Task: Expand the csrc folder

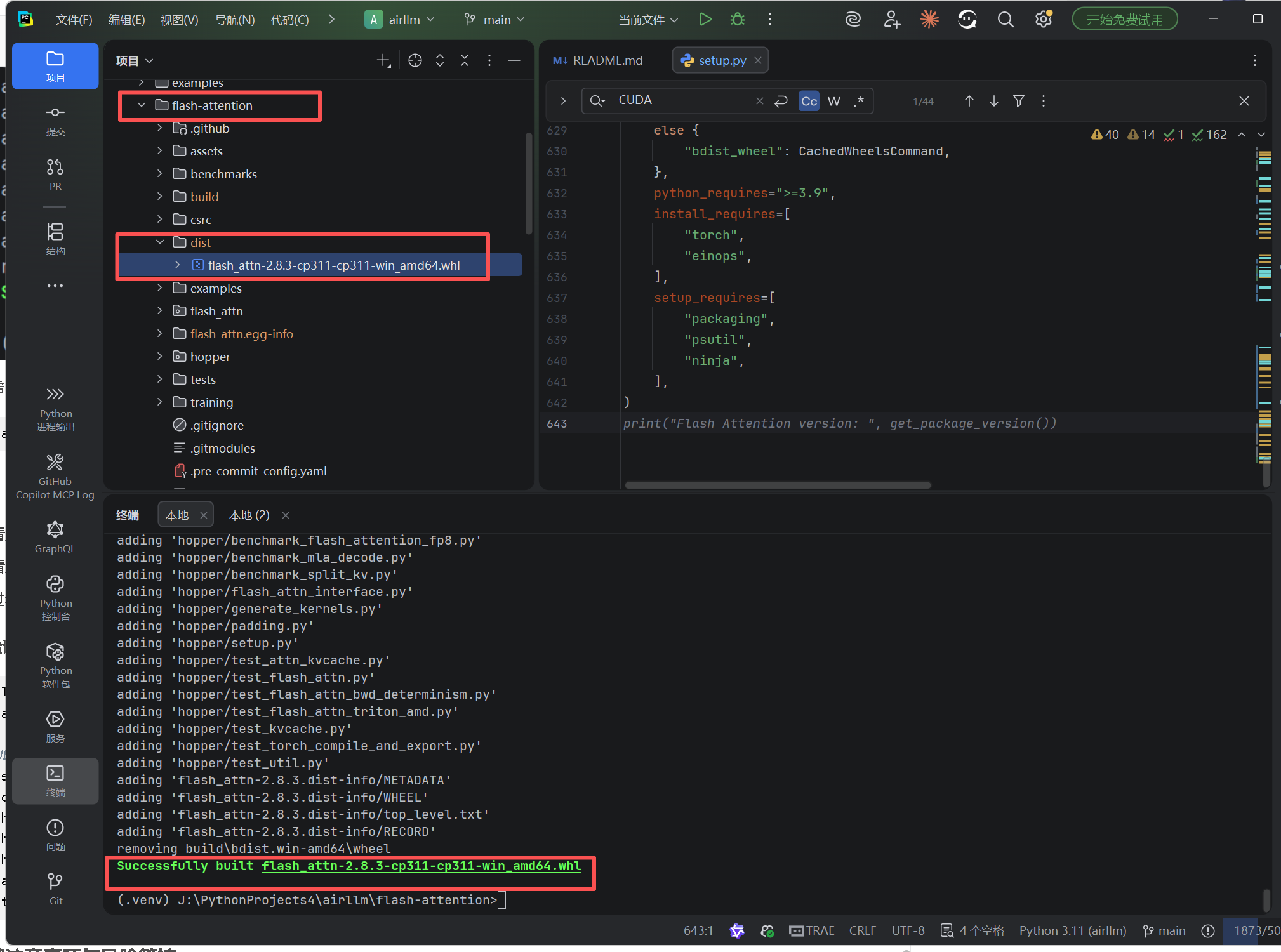Action: pyautogui.click(x=160, y=220)
